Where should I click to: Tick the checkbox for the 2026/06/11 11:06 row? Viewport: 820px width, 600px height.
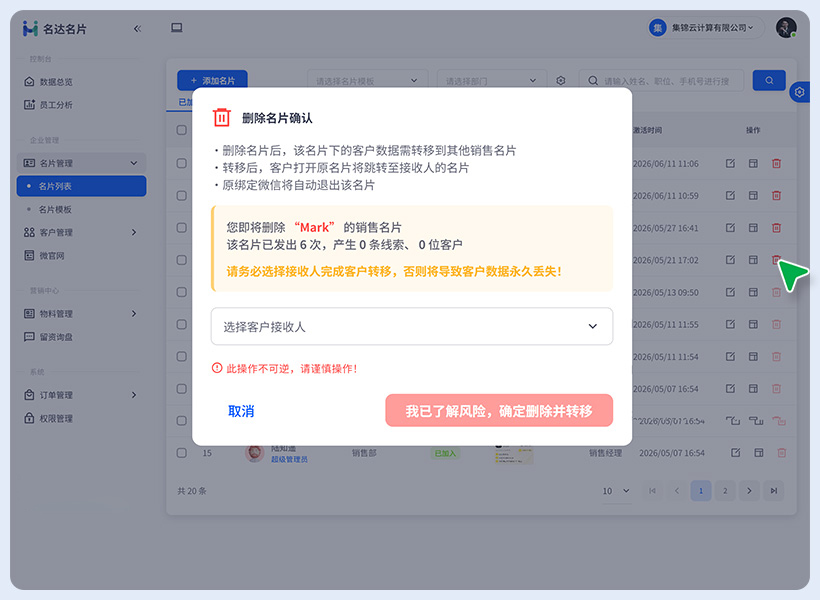pyautogui.click(x=181, y=164)
